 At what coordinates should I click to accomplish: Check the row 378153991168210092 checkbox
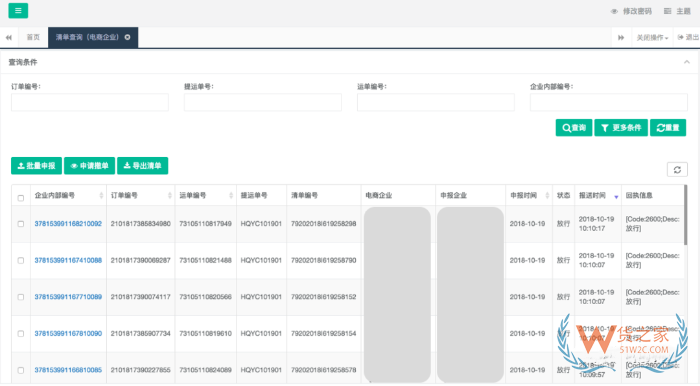(21, 224)
